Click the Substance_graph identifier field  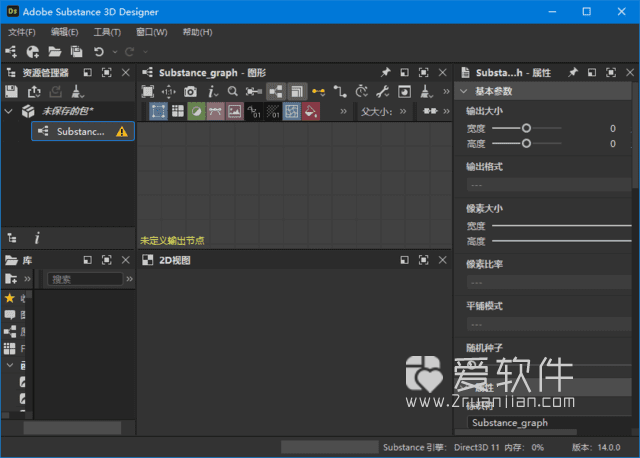549,422
